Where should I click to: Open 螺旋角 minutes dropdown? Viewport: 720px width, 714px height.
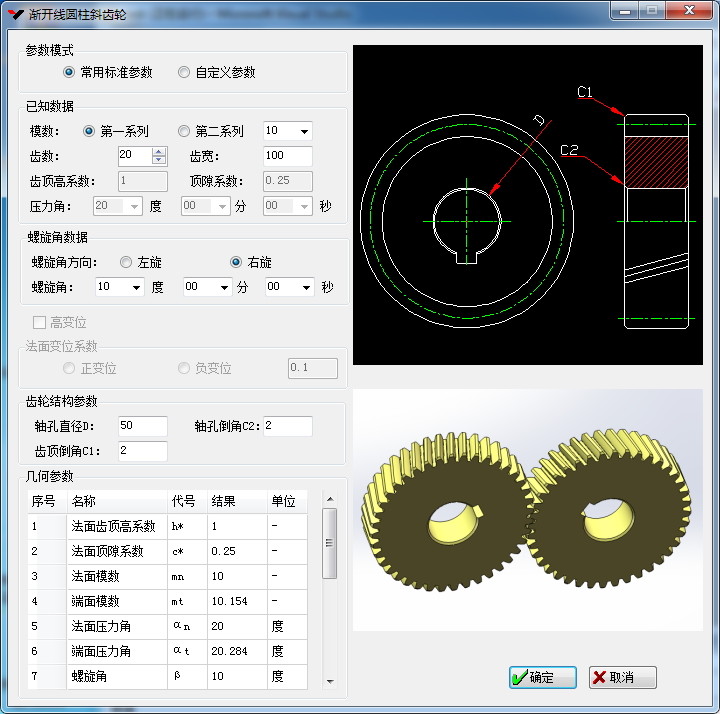tap(224, 287)
